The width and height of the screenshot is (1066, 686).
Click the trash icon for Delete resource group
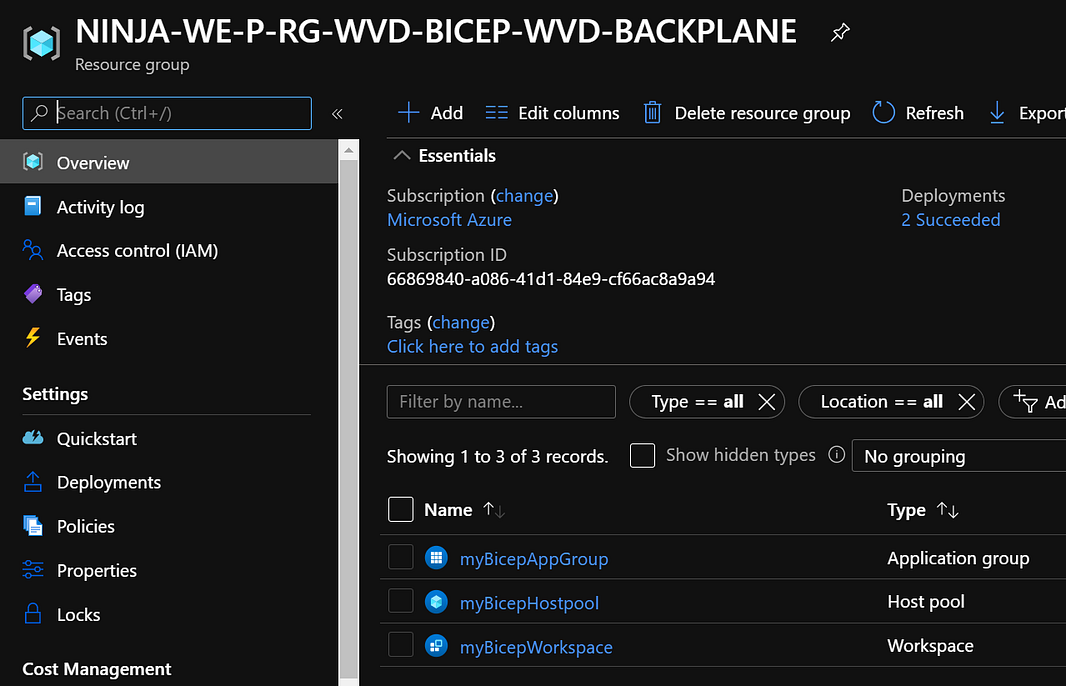[x=652, y=113]
